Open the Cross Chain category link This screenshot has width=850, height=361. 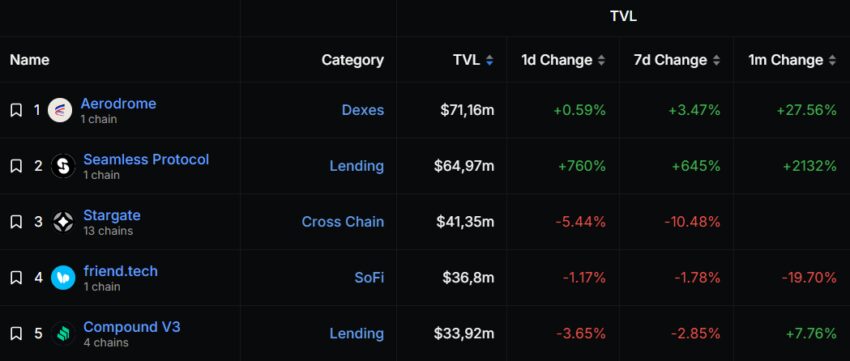(x=343, y=222)
